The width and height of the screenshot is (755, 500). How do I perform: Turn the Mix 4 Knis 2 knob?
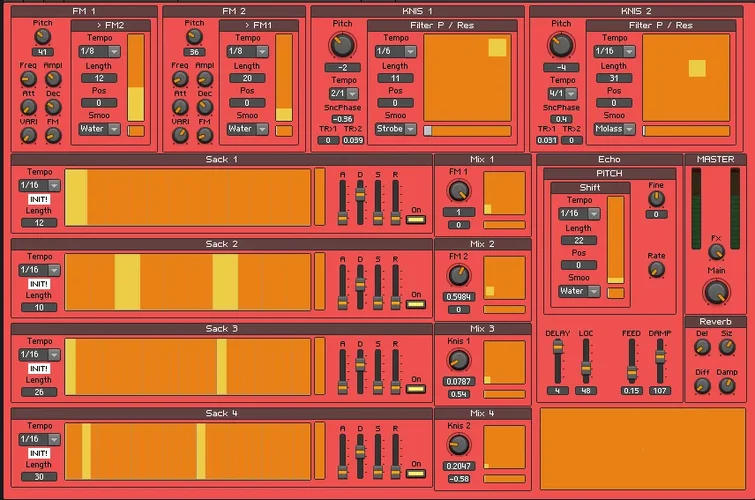pyautogui.click(x=458, y=445)
